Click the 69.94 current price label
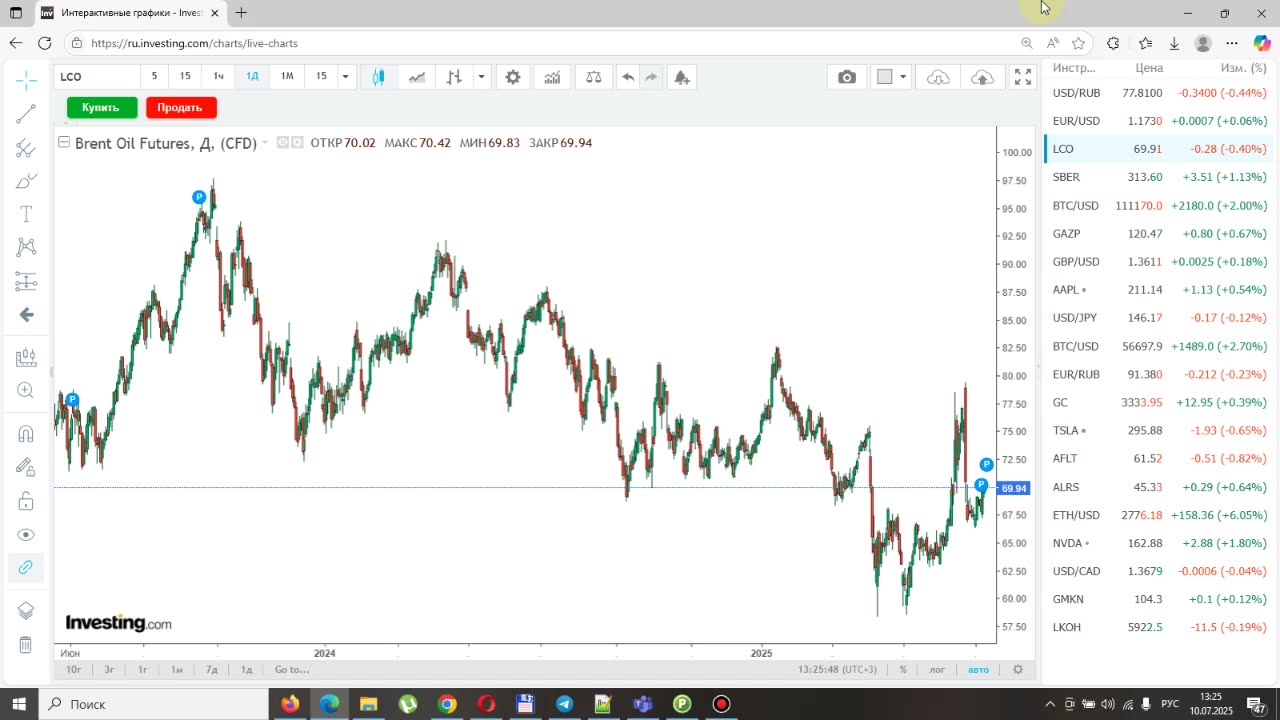 tap(1014, 489)
